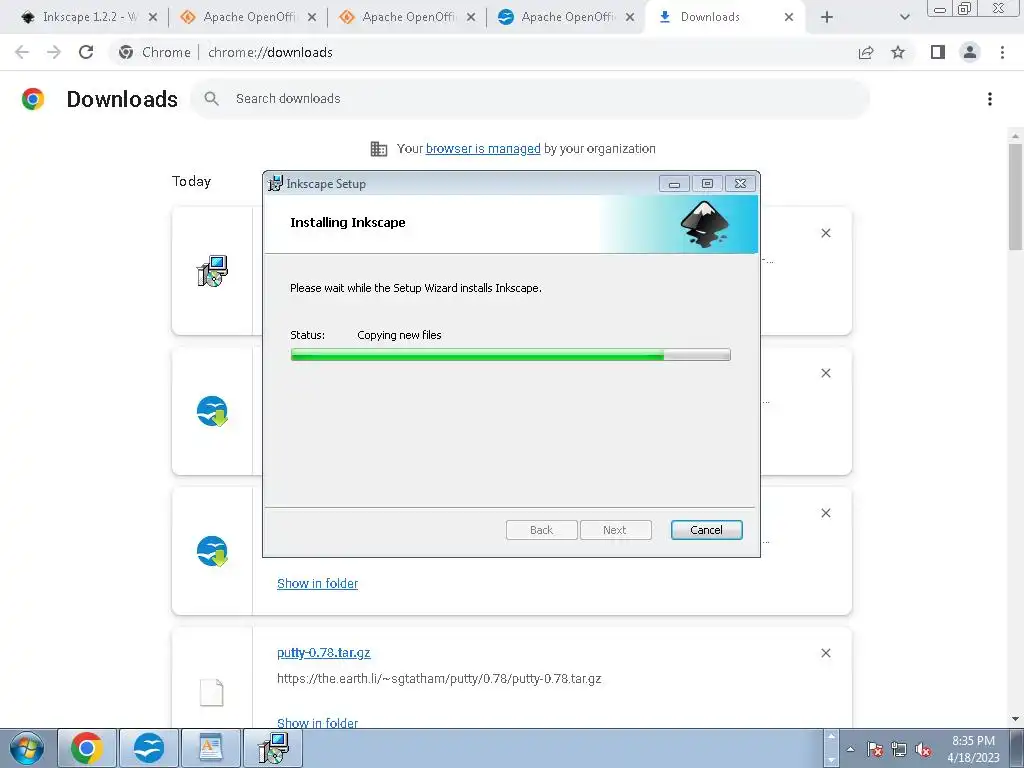The image size is (1024, 768).
Task: Open the putty-0.78.tar.gz file link
Action: coord(323,652)
